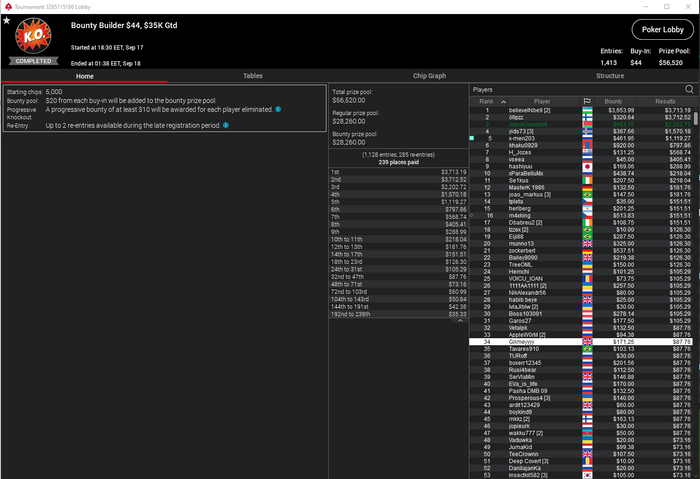The height and width of the screenshot is (479, 700).
Task: Select player row Bailey9090
Action: (x=581, y=258)
